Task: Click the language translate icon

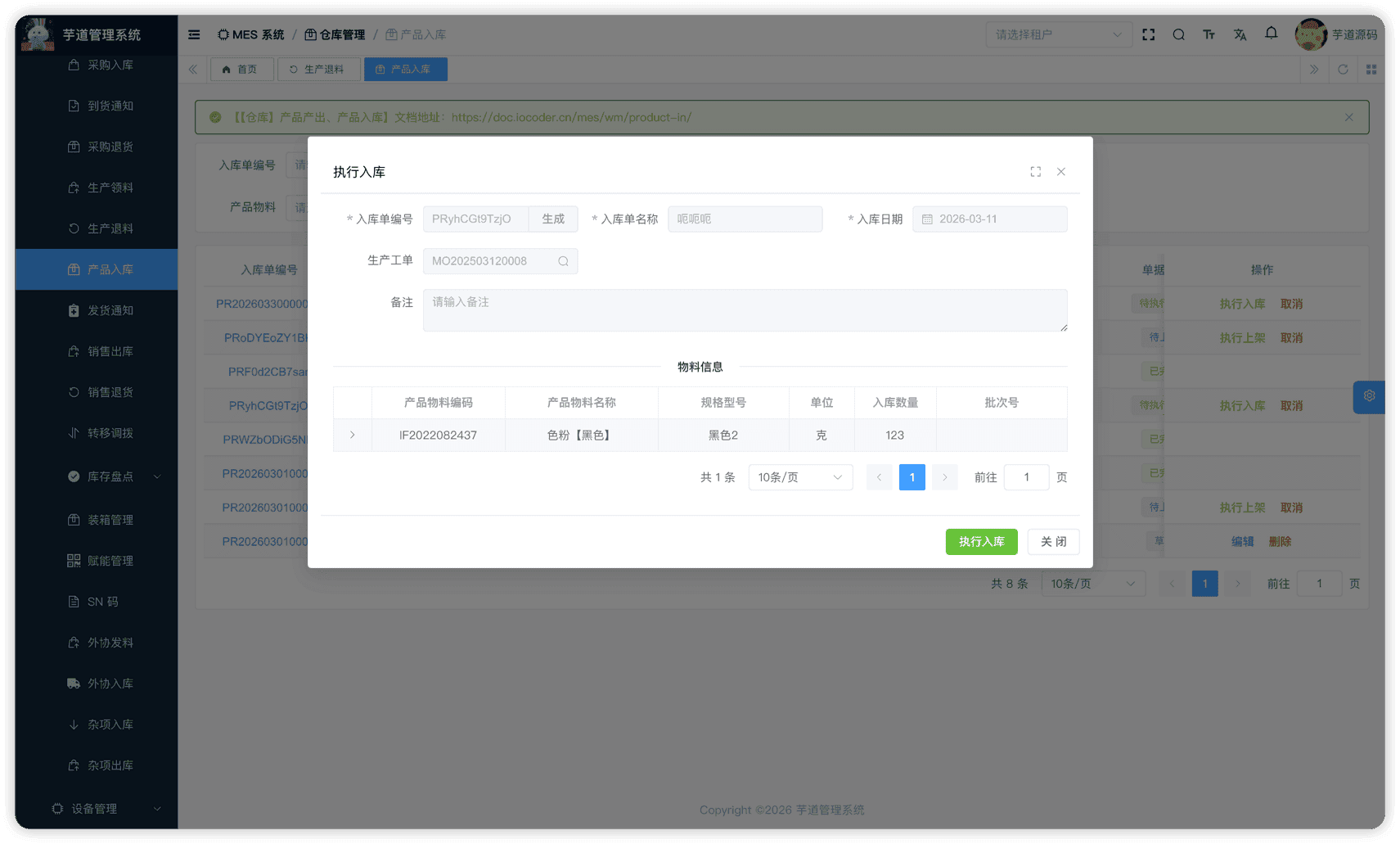Action: point(1240,34)
